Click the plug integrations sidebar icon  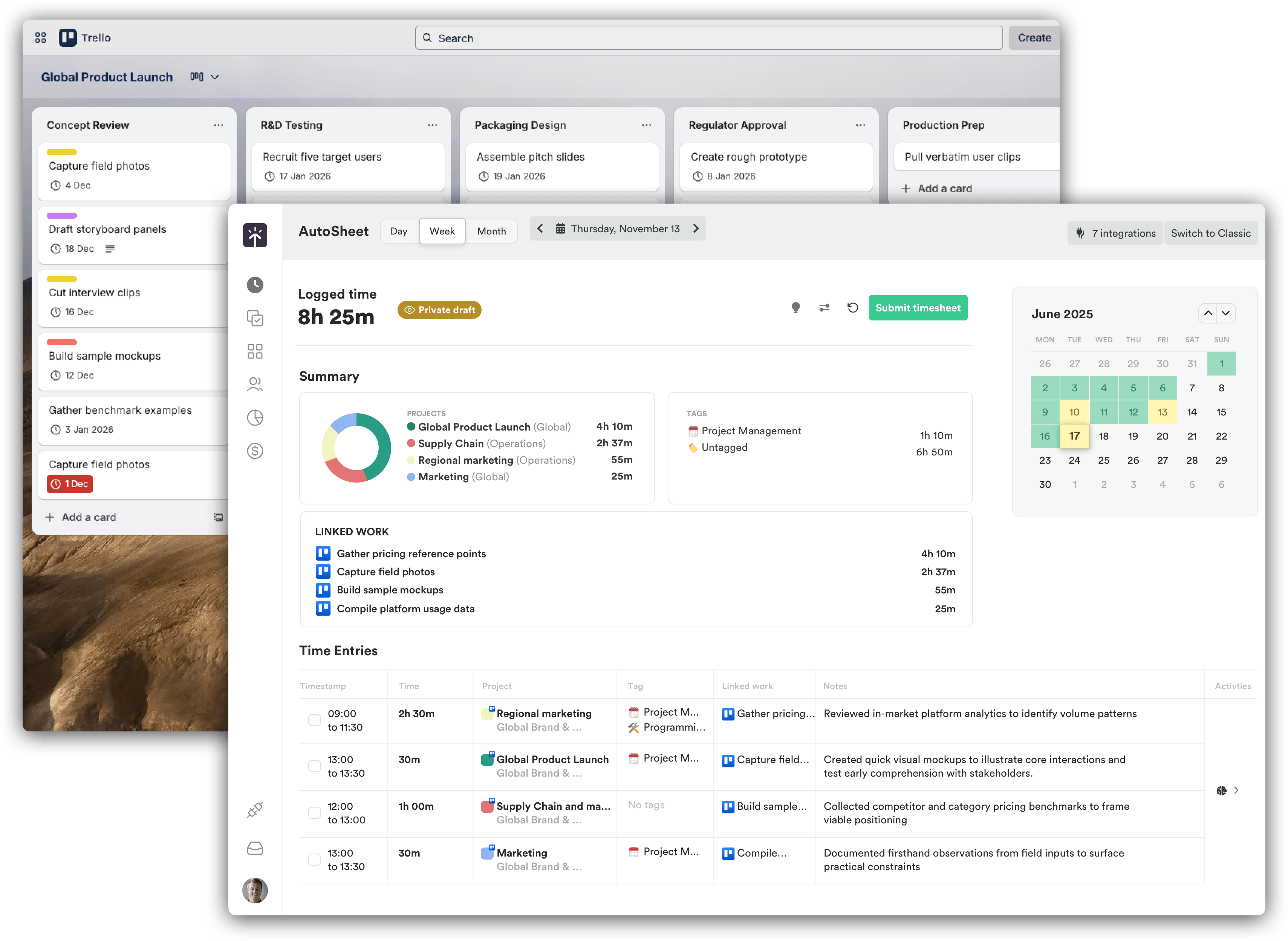coord(254,809)
